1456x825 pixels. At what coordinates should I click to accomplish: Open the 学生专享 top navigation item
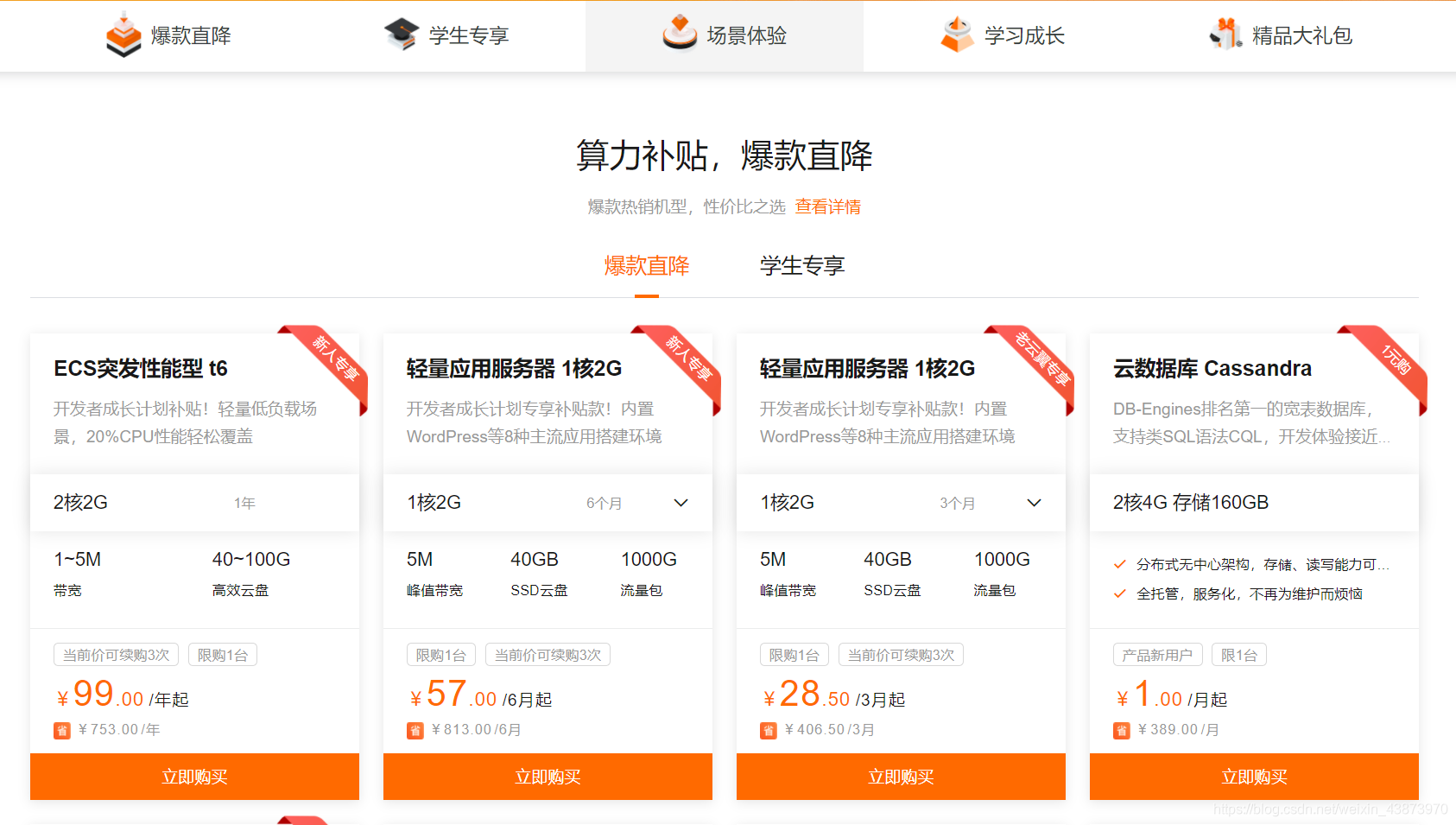pyautogui.click(x=446, y=35)
